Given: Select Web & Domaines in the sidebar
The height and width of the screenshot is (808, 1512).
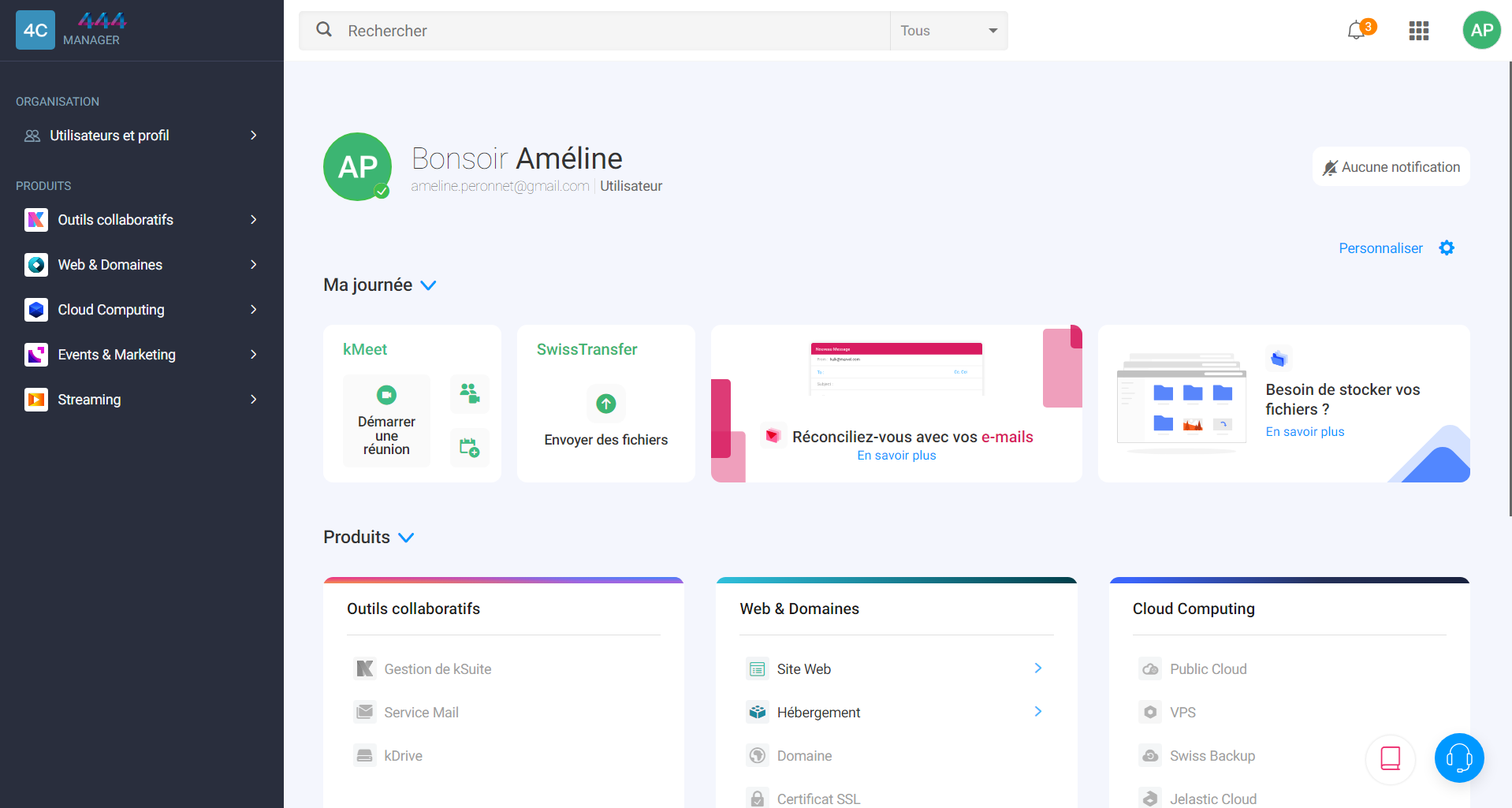Looking at the screenshot, I should click(x=142, y=265).
